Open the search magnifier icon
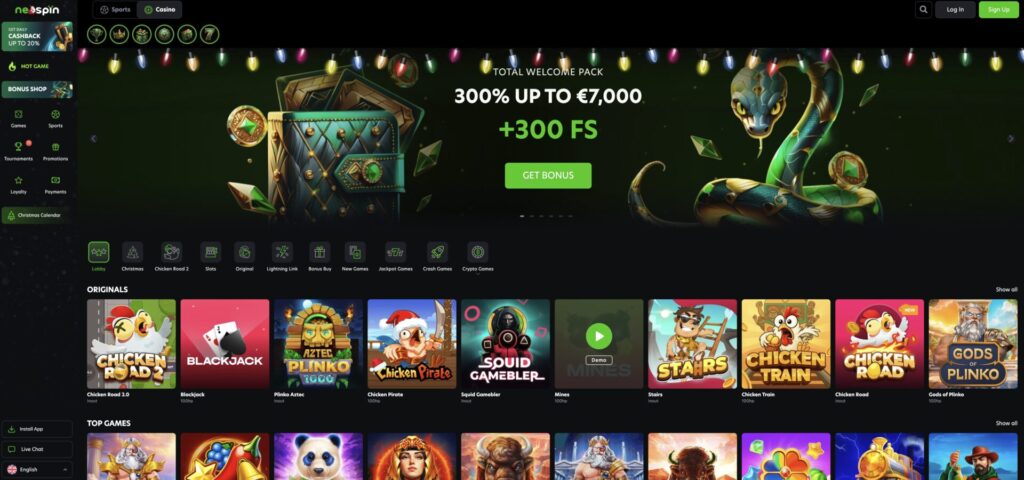Screen dimensions: 1024x480 point(923,10)
